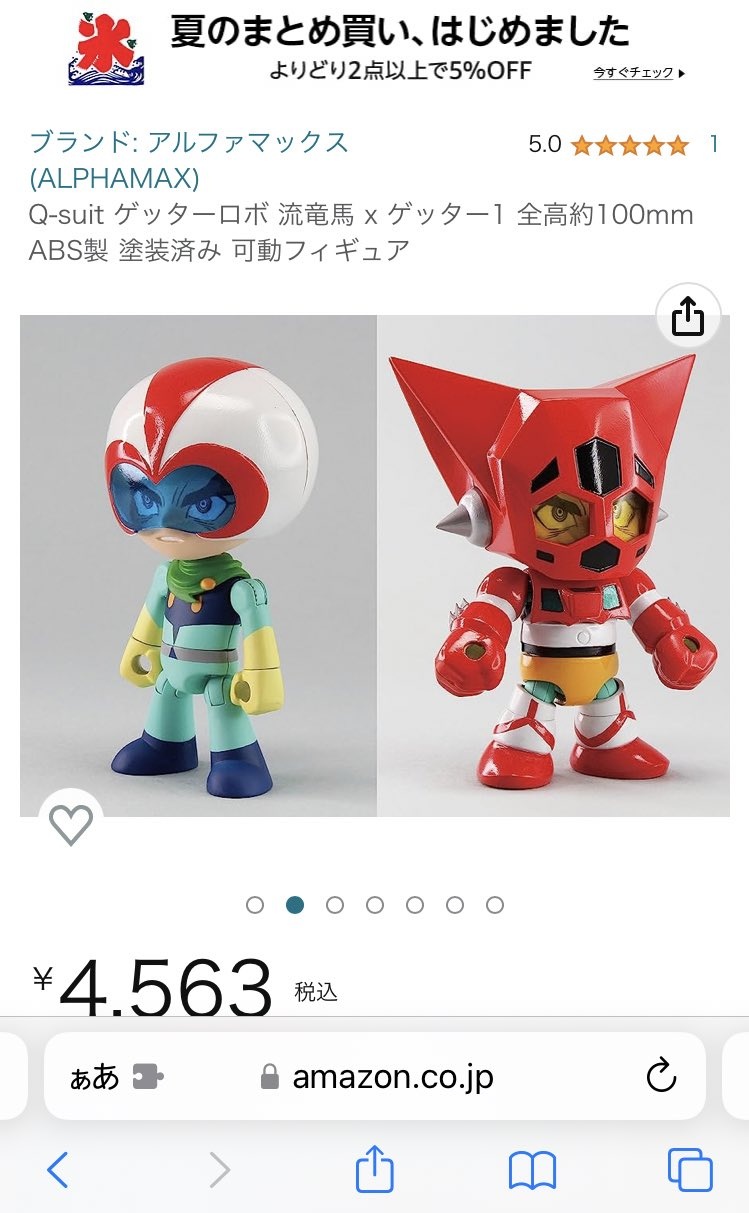Image resolution: width=749 pixels, height=1213 pixels.
Task: Open the summer bulk-buy sale banner
Action: [375, 49]
